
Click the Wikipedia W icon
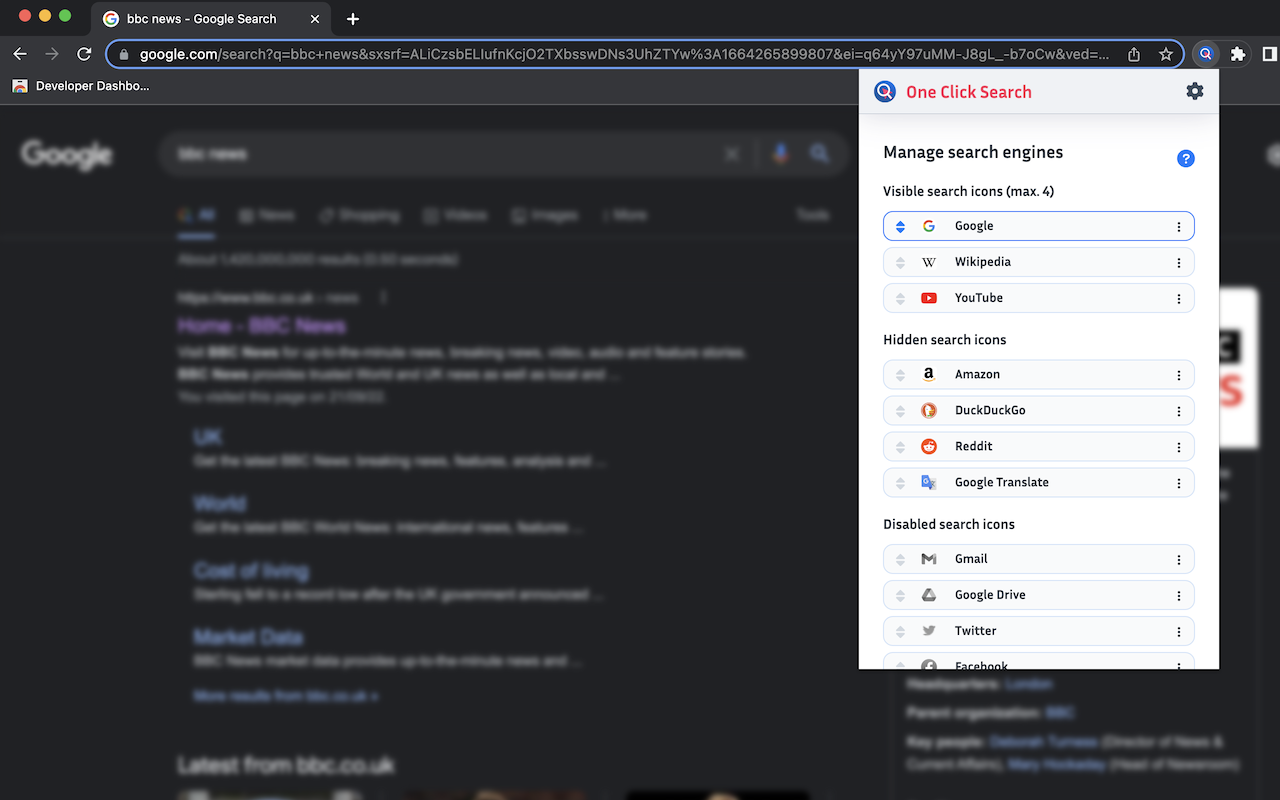[929, 262]
